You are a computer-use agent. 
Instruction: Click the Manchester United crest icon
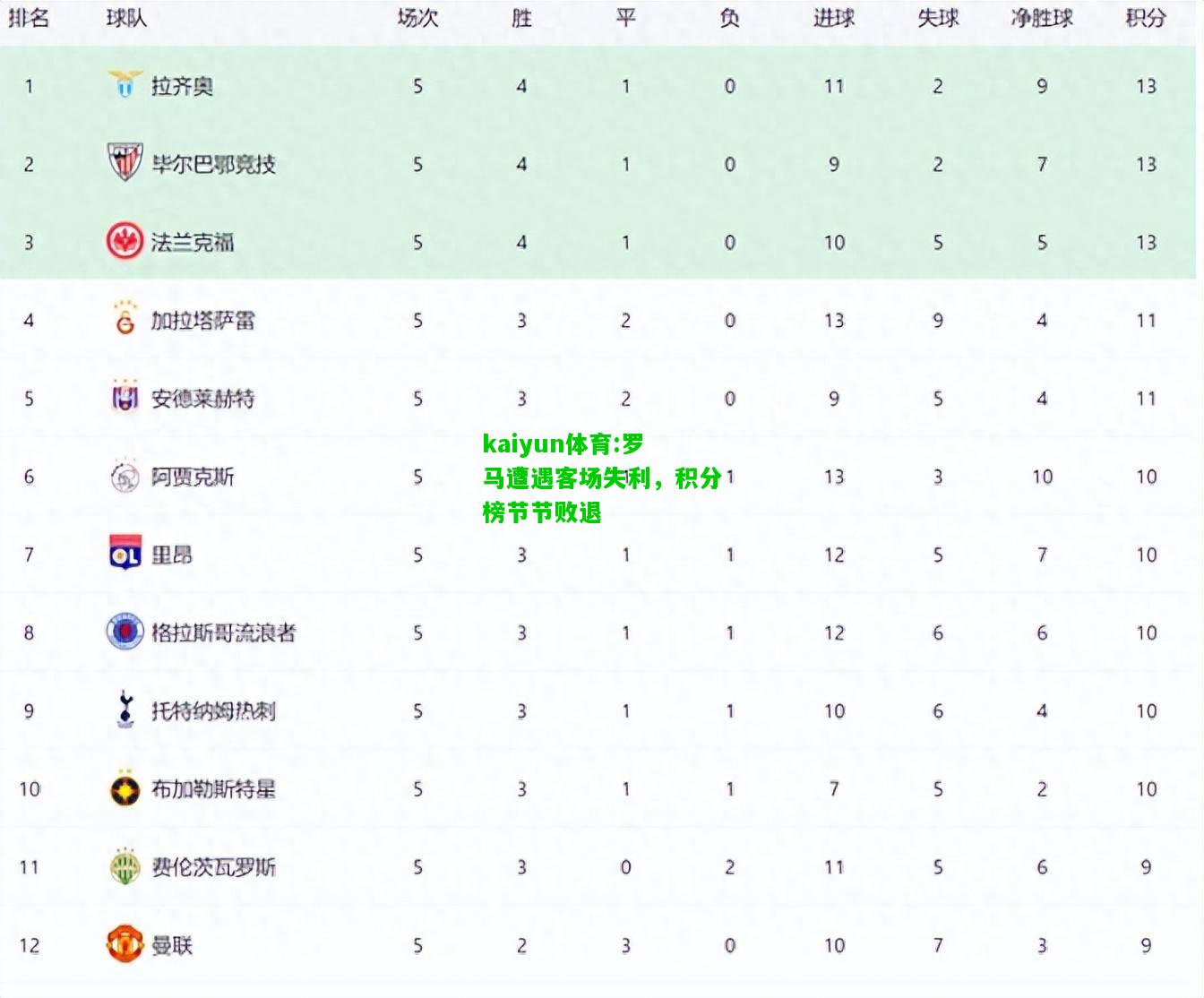(125, 944)
